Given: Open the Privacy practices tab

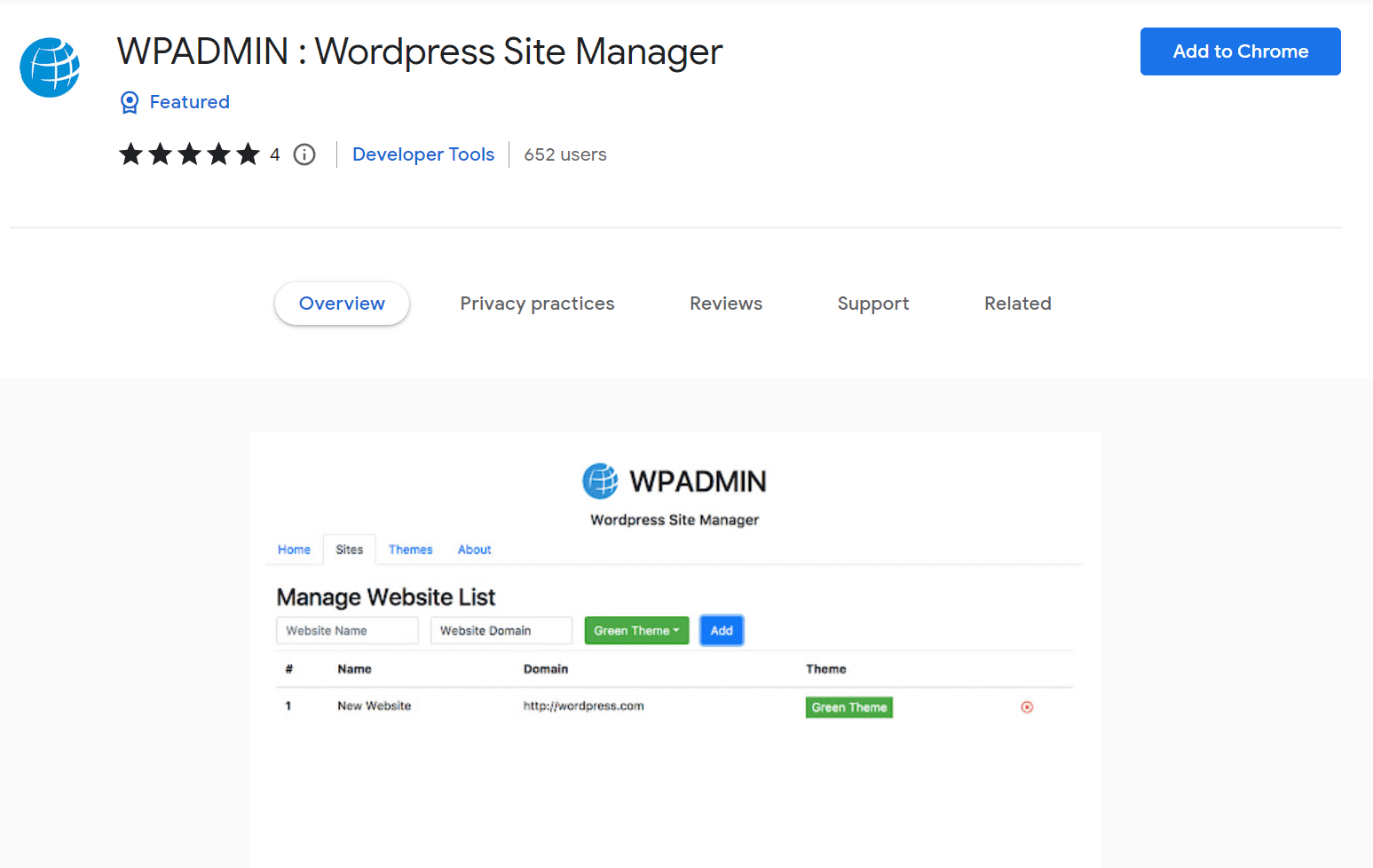Looking at the screenshot, I should tap(537, 303).
